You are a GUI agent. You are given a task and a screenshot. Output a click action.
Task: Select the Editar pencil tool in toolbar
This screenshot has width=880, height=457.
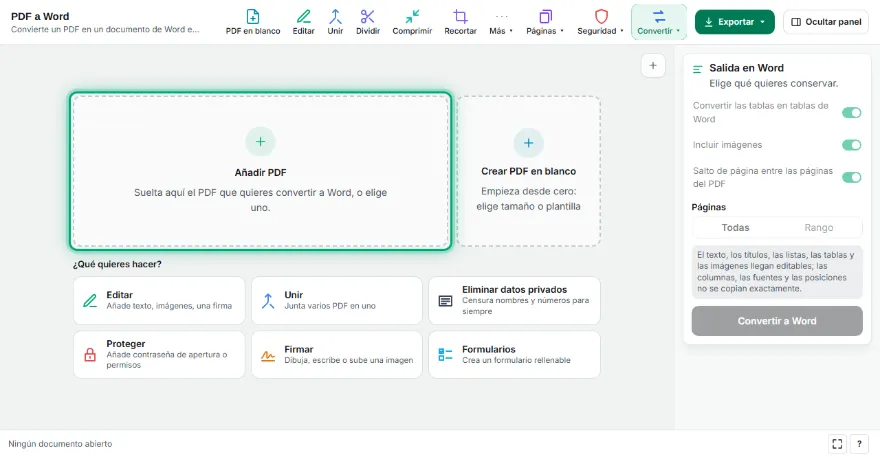[x=303, y=22]
